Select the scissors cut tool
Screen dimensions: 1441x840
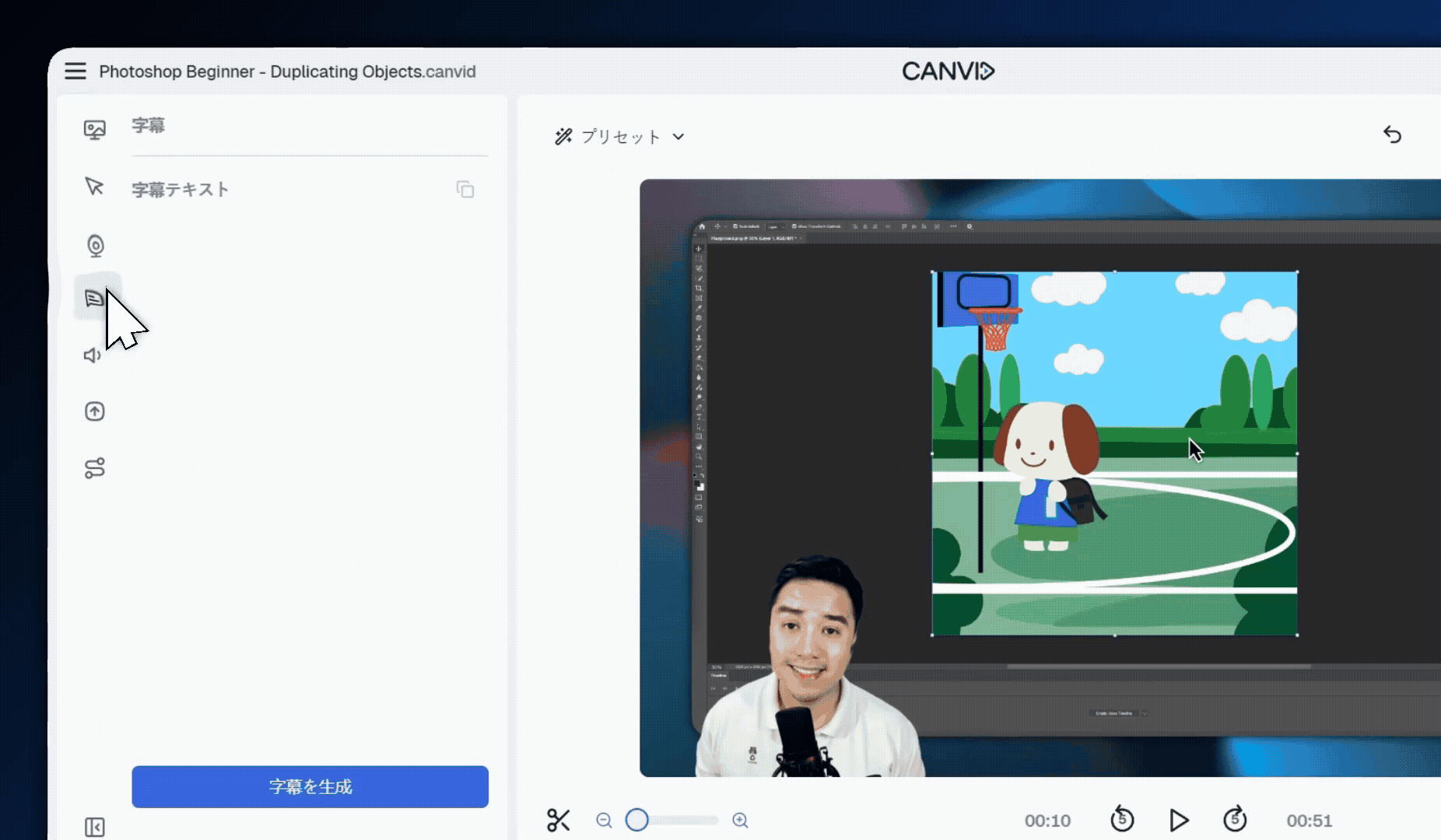[x=558, y=821]
